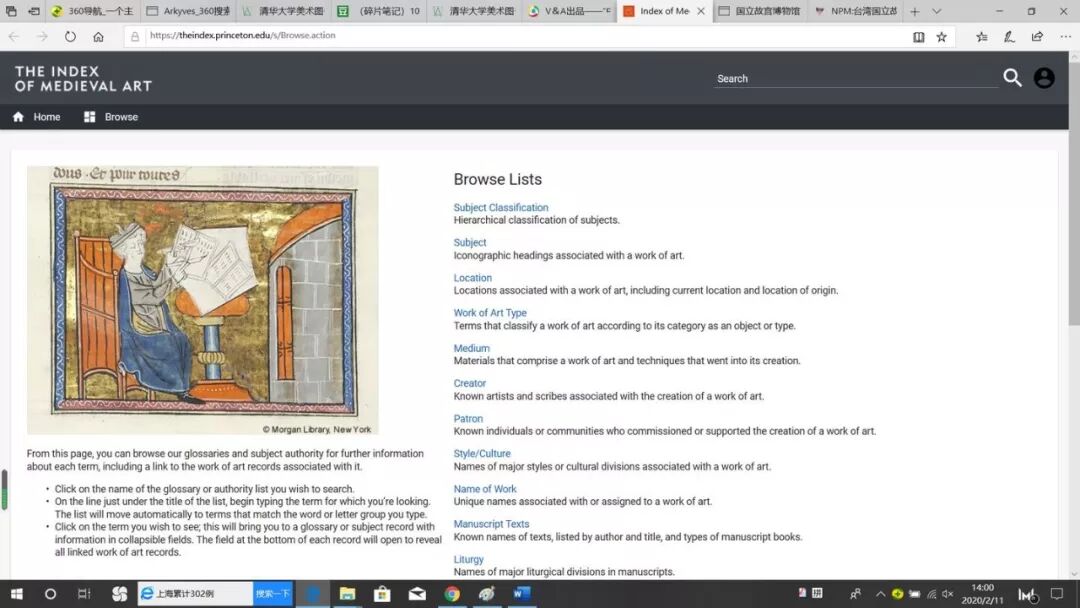
Task: Click the Home house icon
Action: coord(19,117)
